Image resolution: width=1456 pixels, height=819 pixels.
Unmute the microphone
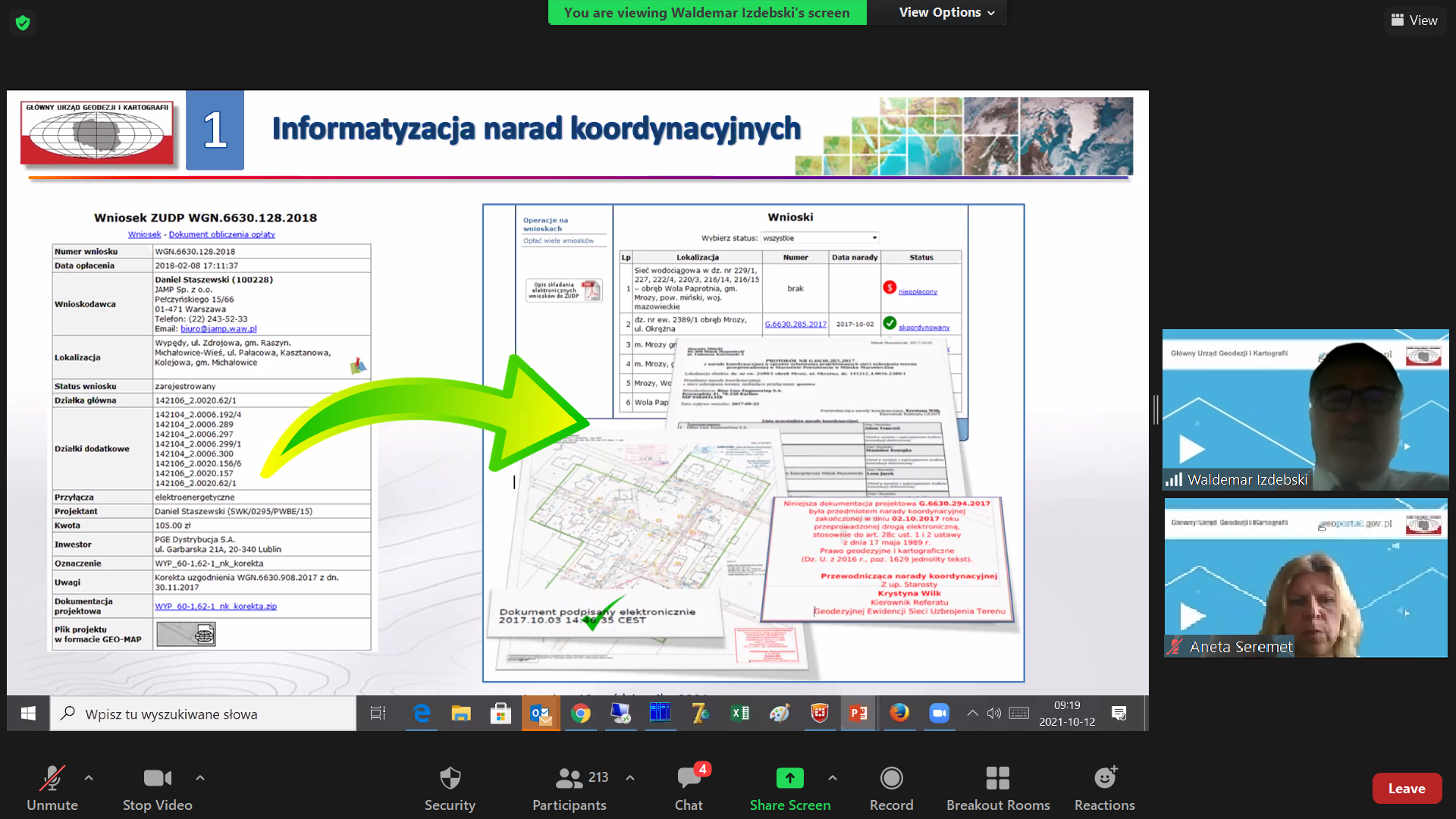(52, 789)
